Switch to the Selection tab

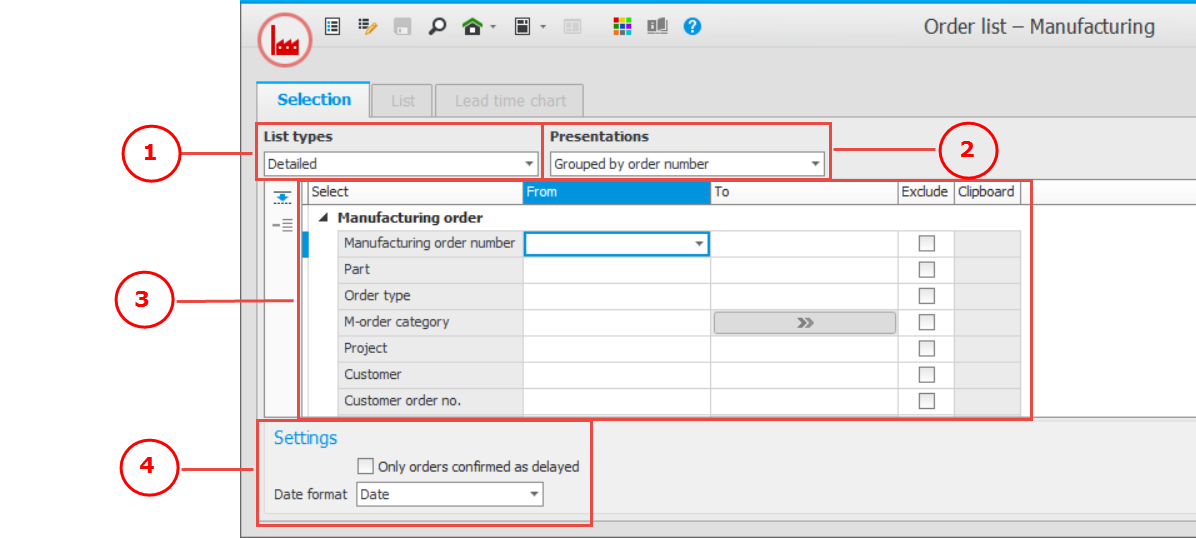pos(314,100)
